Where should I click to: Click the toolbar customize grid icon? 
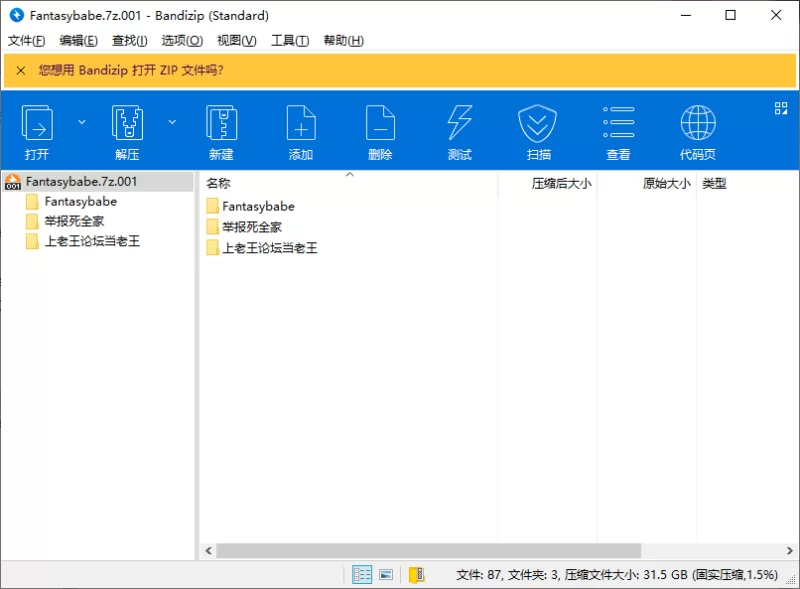tap(781, 108)
